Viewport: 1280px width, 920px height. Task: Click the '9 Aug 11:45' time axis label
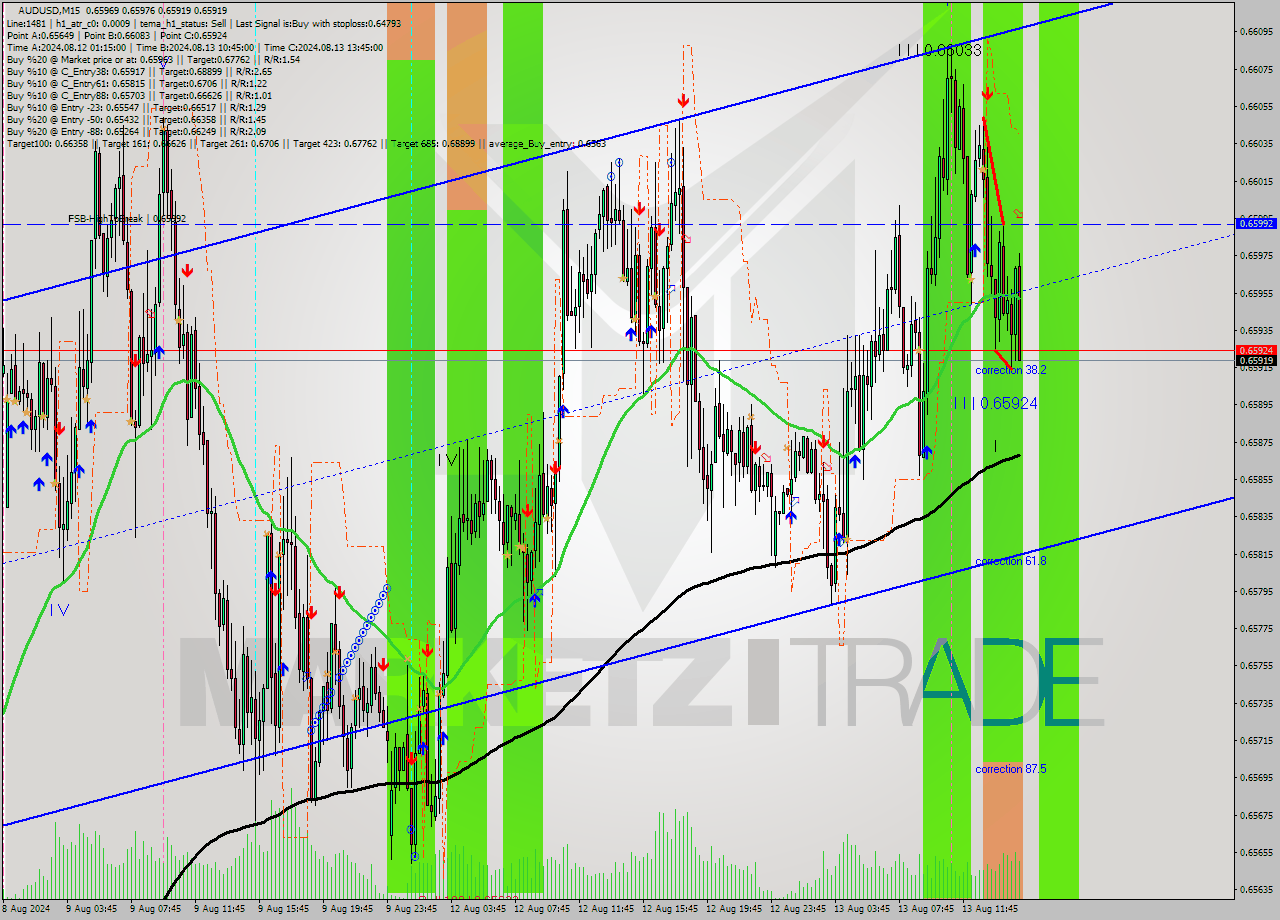(220, 909)
